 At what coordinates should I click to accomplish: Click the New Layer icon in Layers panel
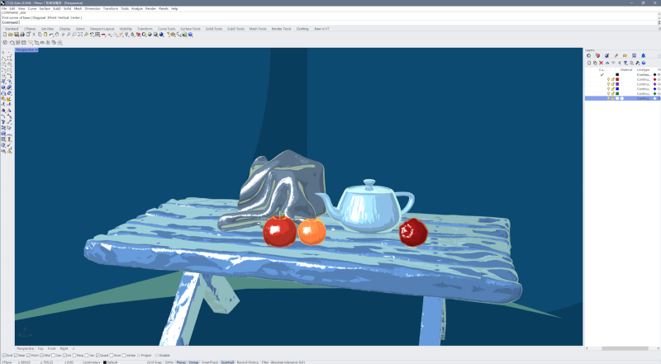pyautogui.click(x=589, y=63)
